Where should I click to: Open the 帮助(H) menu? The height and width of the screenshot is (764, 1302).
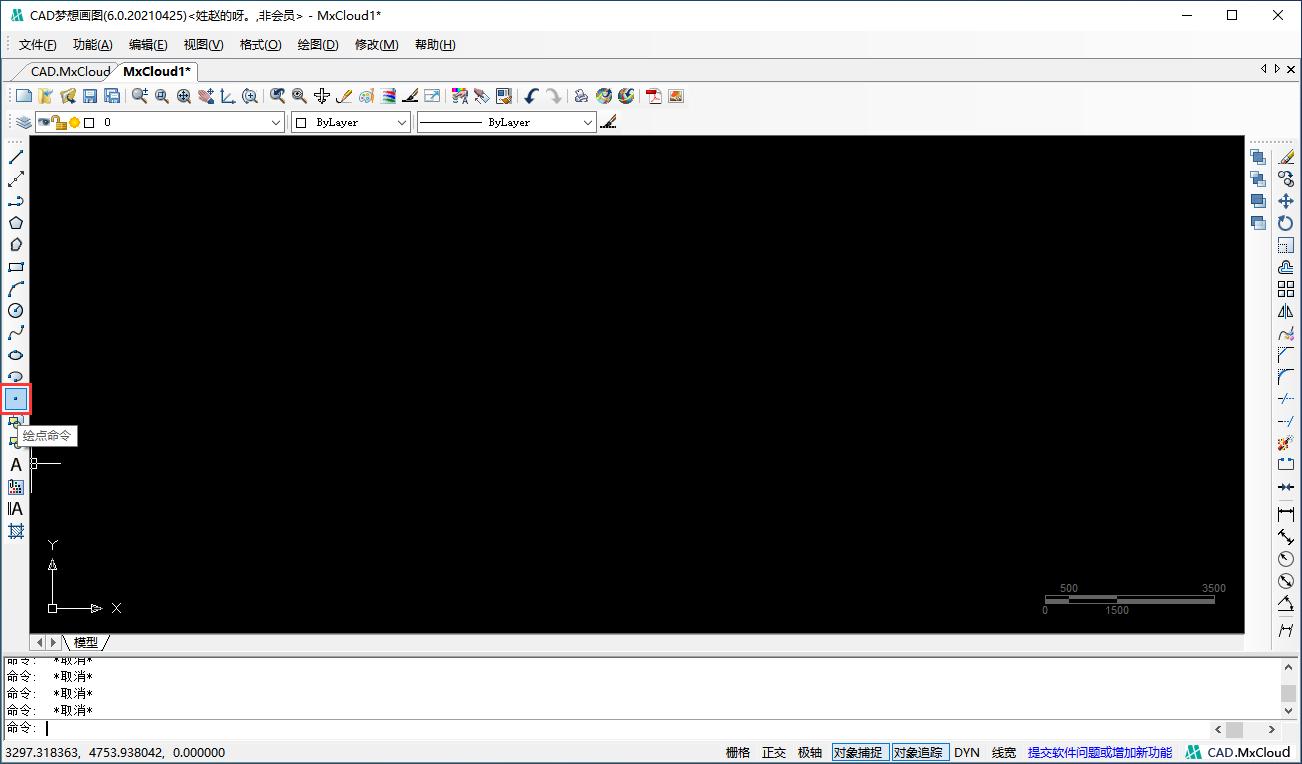(x=435, y=45)
